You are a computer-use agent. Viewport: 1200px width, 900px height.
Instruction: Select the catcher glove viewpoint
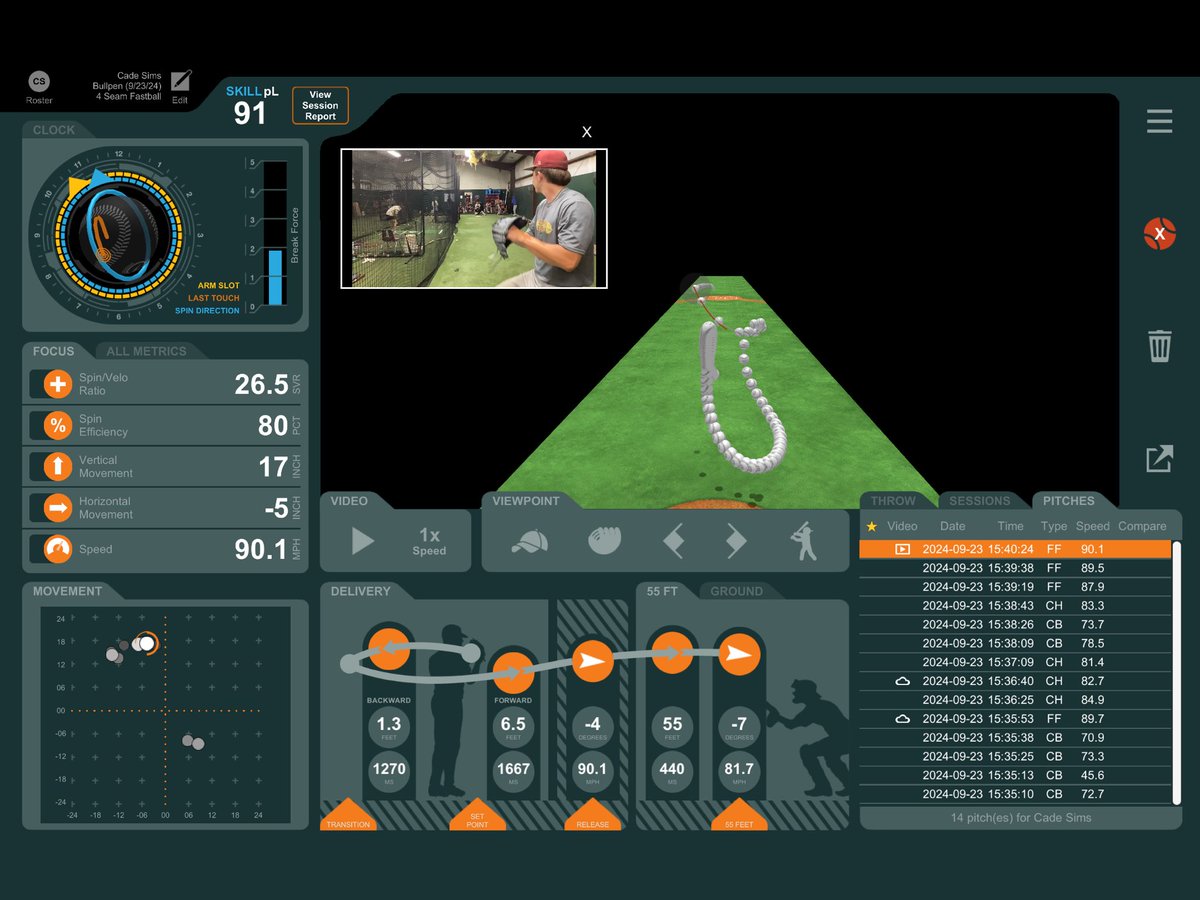click(x=605, y=542)
